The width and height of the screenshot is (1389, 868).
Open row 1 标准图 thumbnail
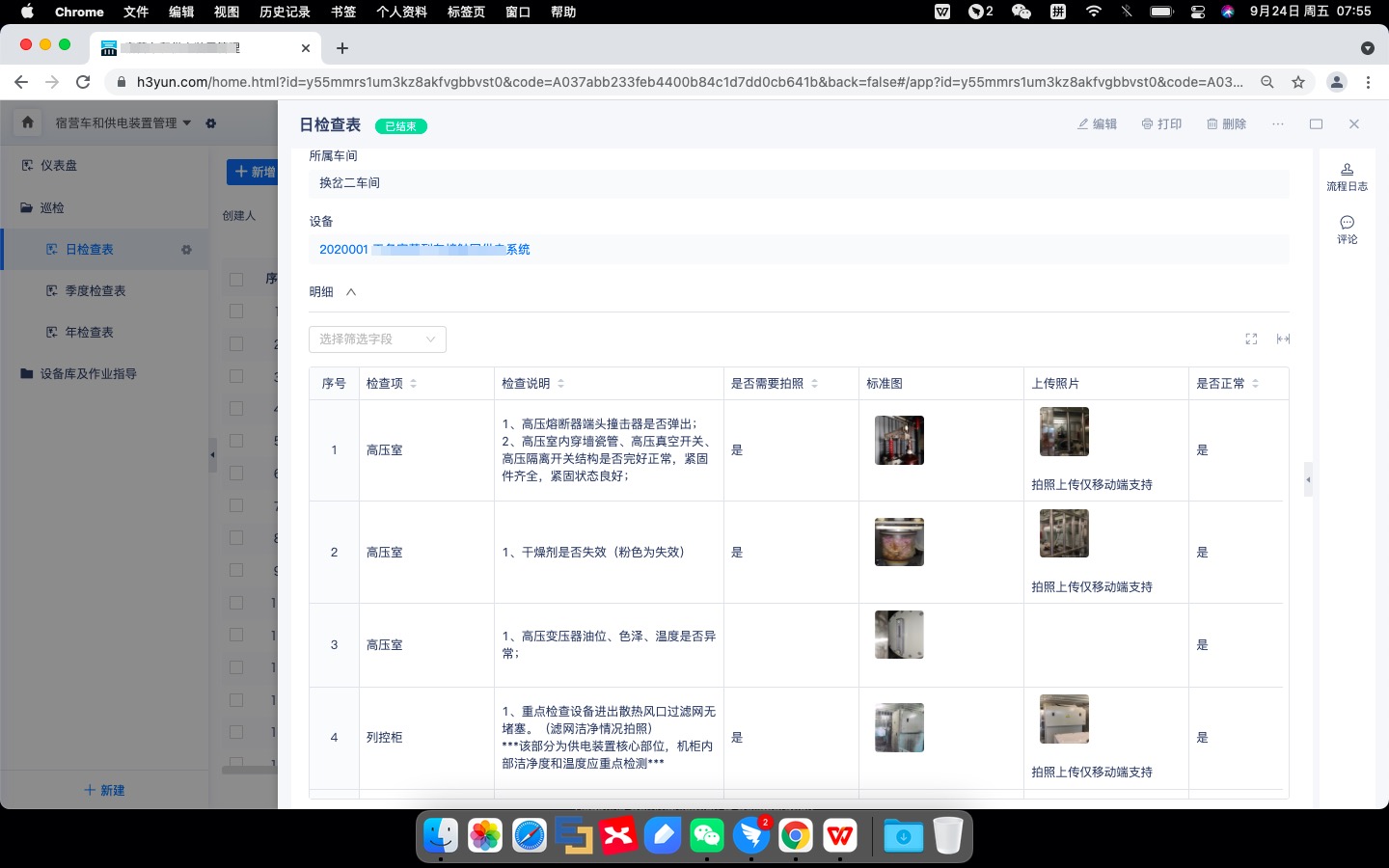(x=899, y=441)
